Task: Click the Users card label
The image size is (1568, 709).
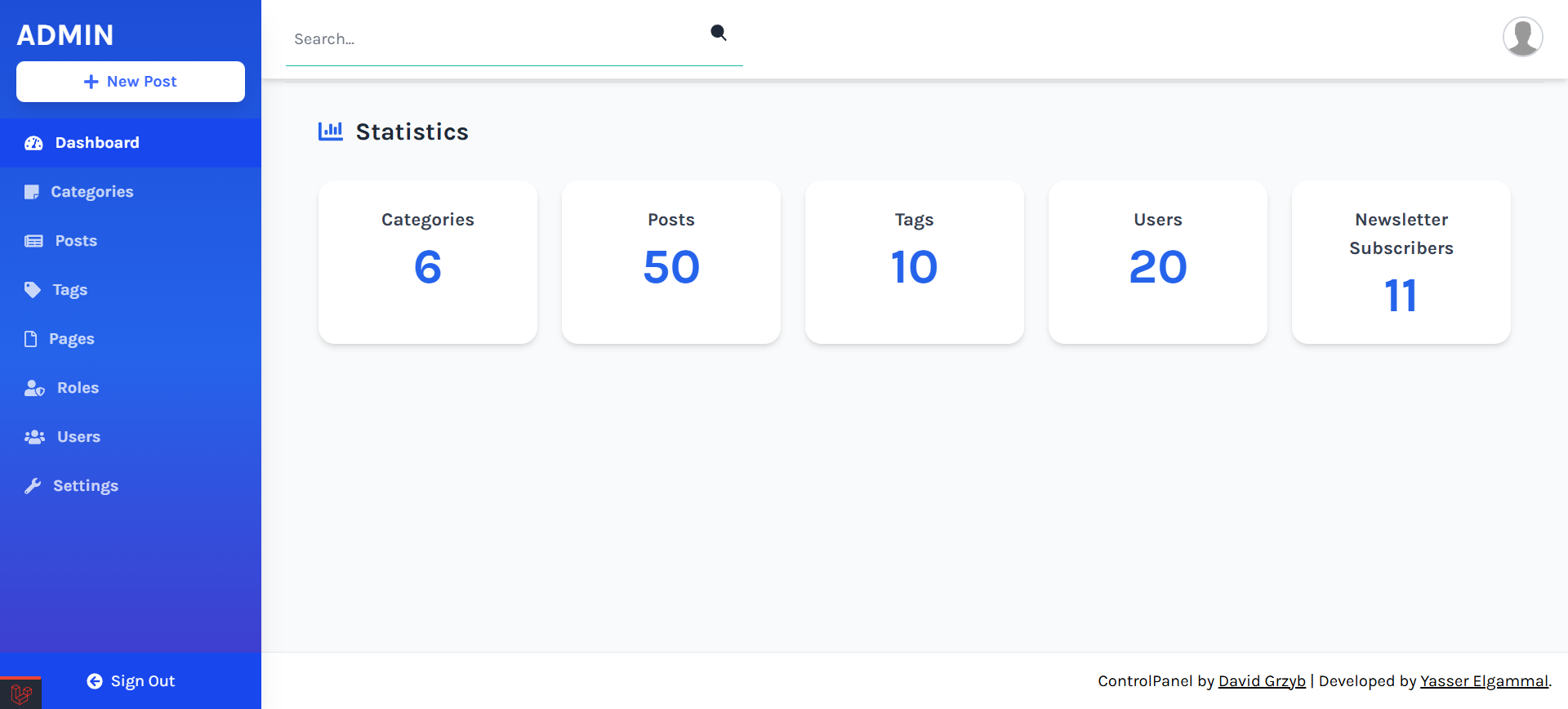Action: tap(1158, 220)
